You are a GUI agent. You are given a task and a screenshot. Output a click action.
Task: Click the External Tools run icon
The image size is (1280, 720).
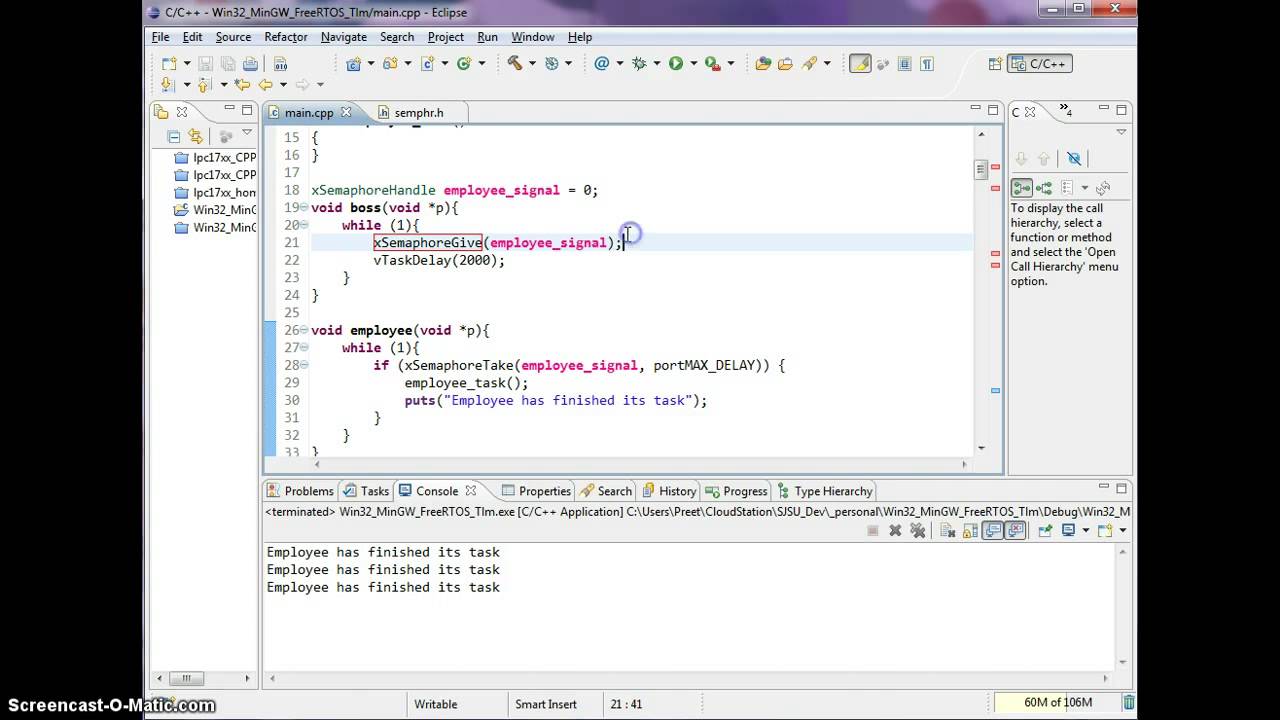click(712, 64)
